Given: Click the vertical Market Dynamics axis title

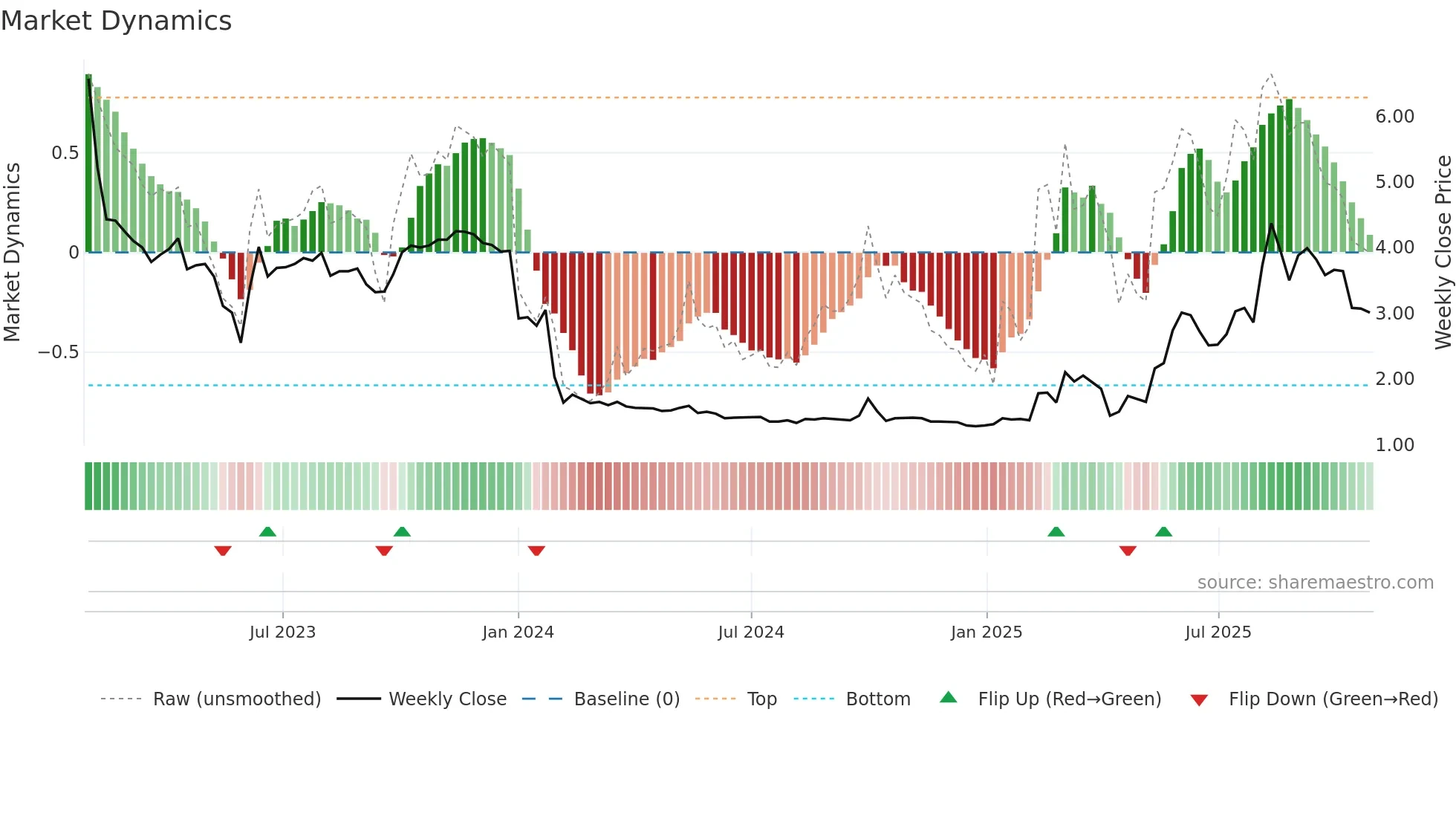Looking at the screenshot, I should point(12,252).
